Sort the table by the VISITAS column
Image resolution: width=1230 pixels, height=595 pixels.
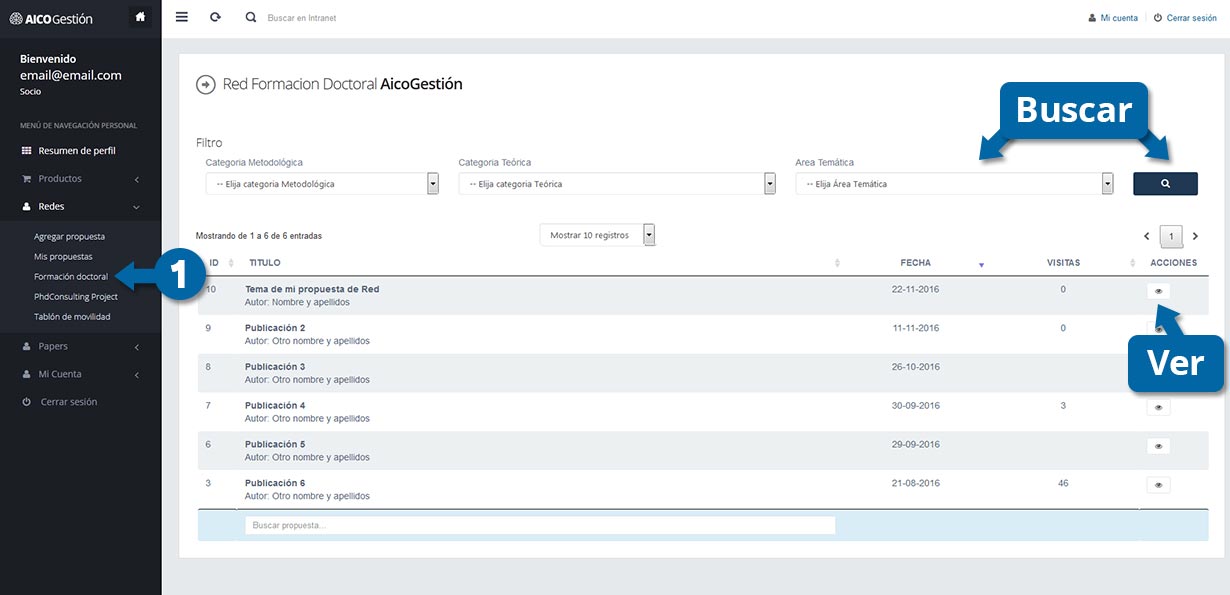pos(1063,263)
